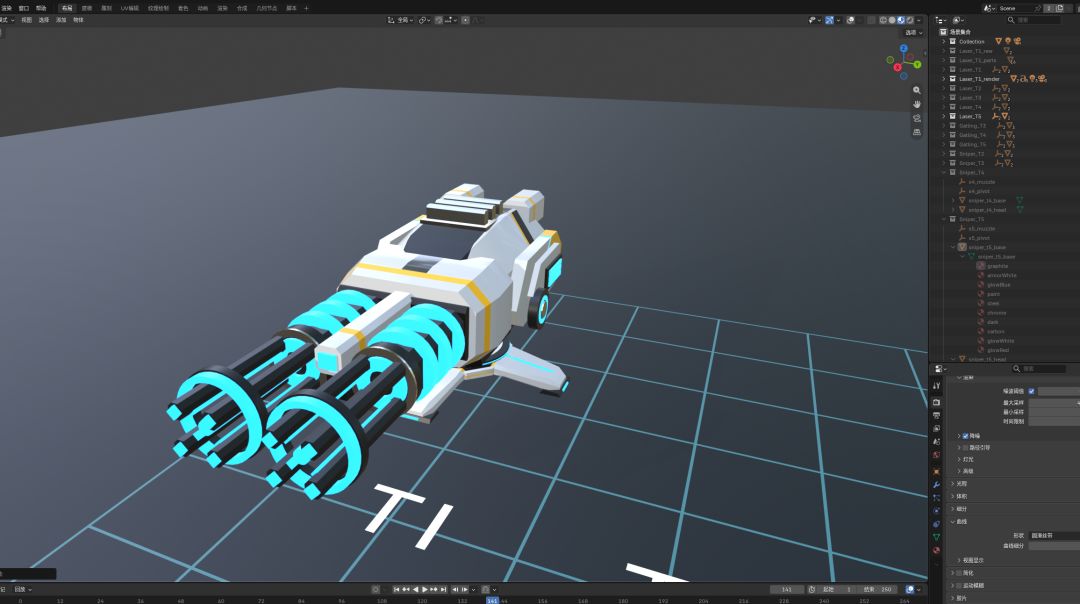Jump to the last frame in the timeline
Viewport: 1080px width, 604px height.
[x=444, y=590]
